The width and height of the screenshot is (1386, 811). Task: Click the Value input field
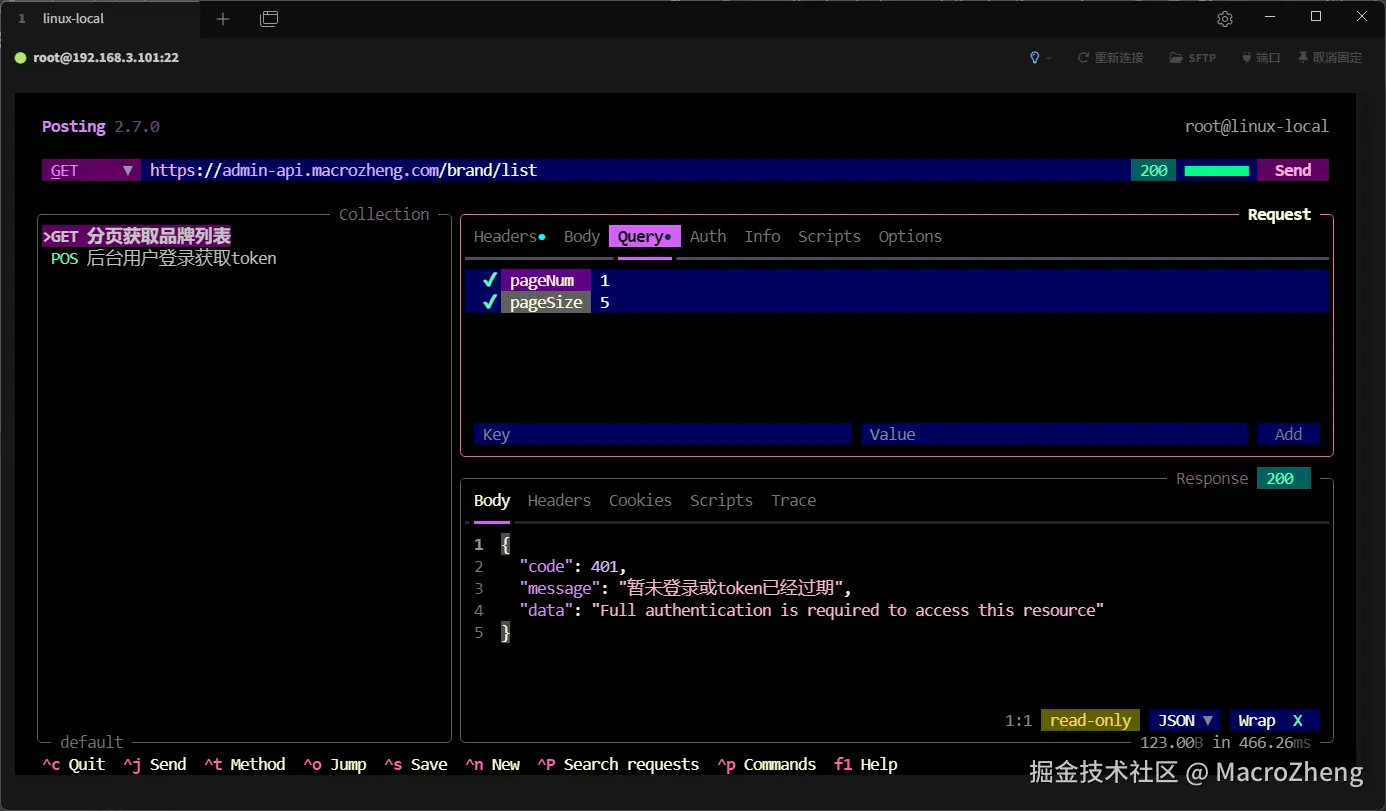pos(1054,434)
